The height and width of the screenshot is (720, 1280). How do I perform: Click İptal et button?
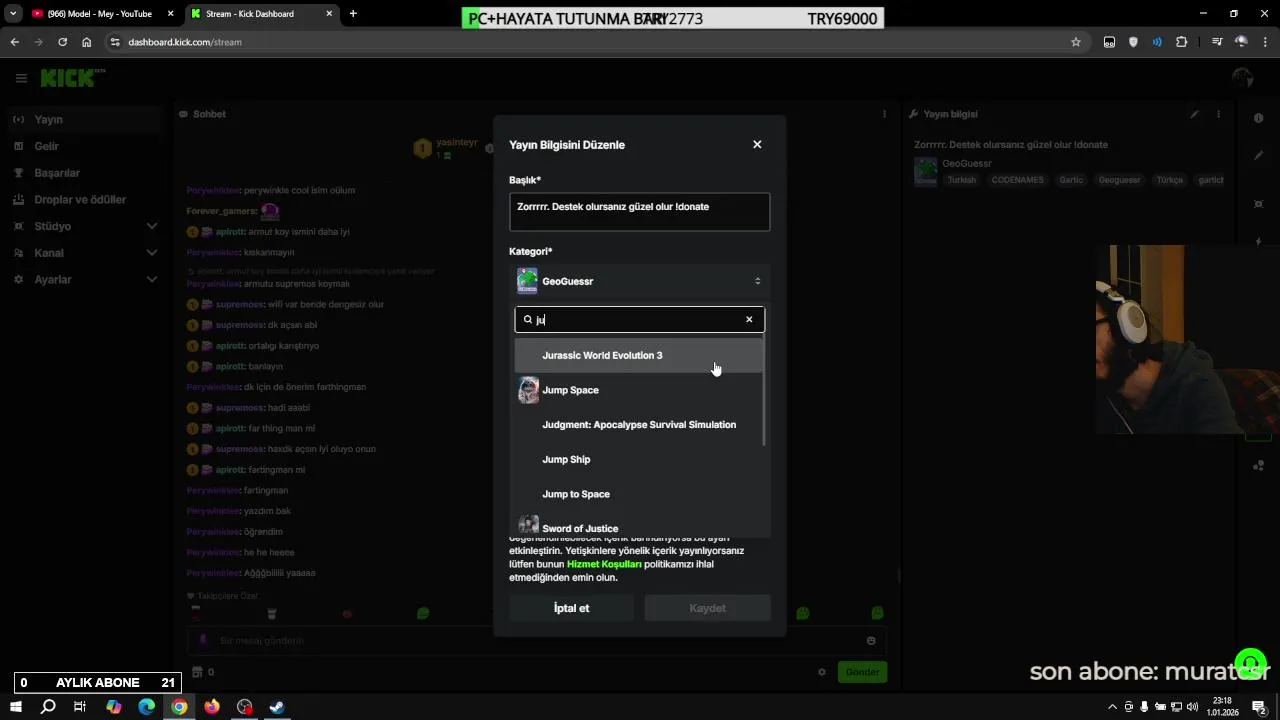pyautogui.click(x=571, y=608)
